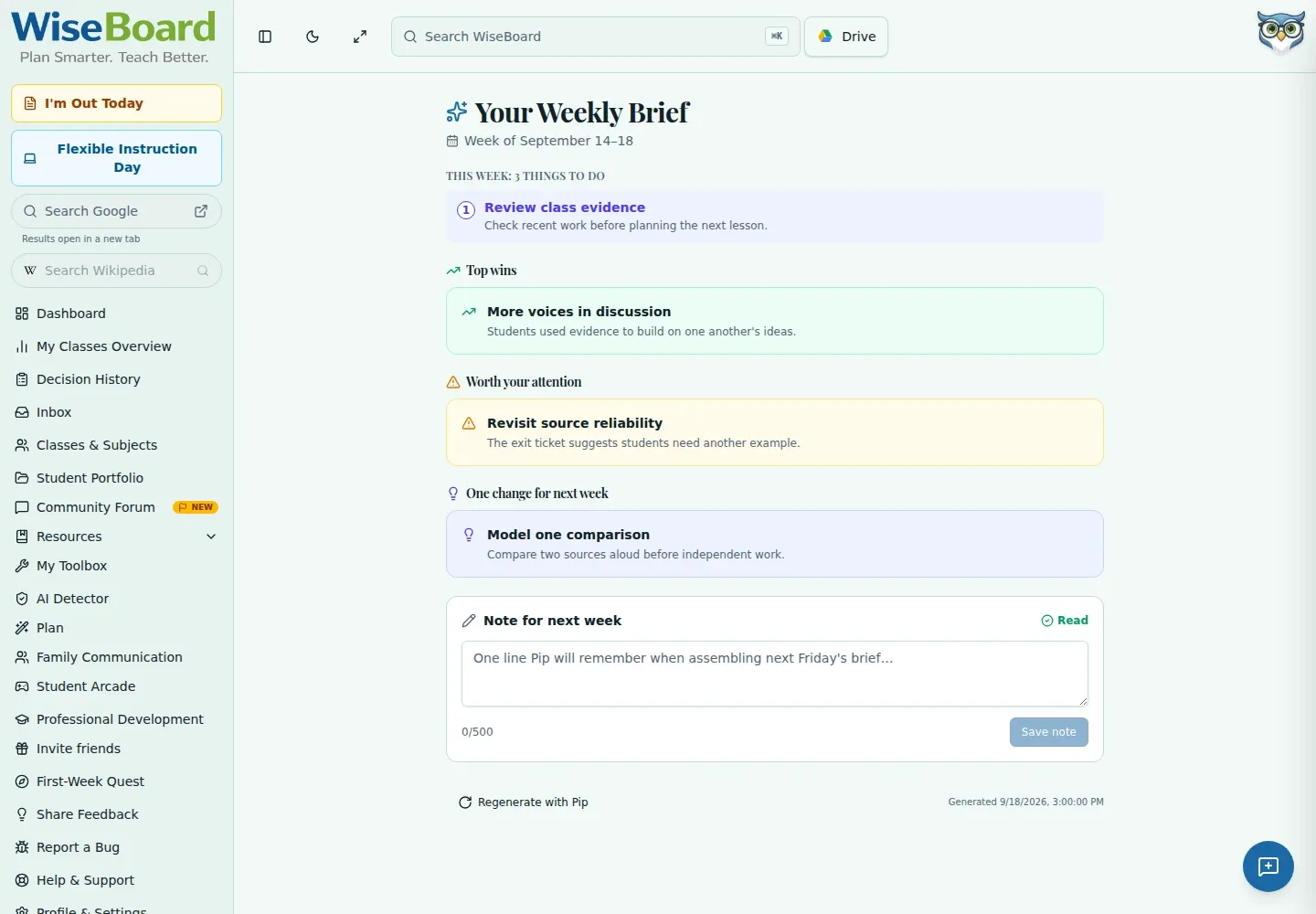
Task: Toggle the sidebar panel icon
Action: pyautogui.click(x=265, y=37)
